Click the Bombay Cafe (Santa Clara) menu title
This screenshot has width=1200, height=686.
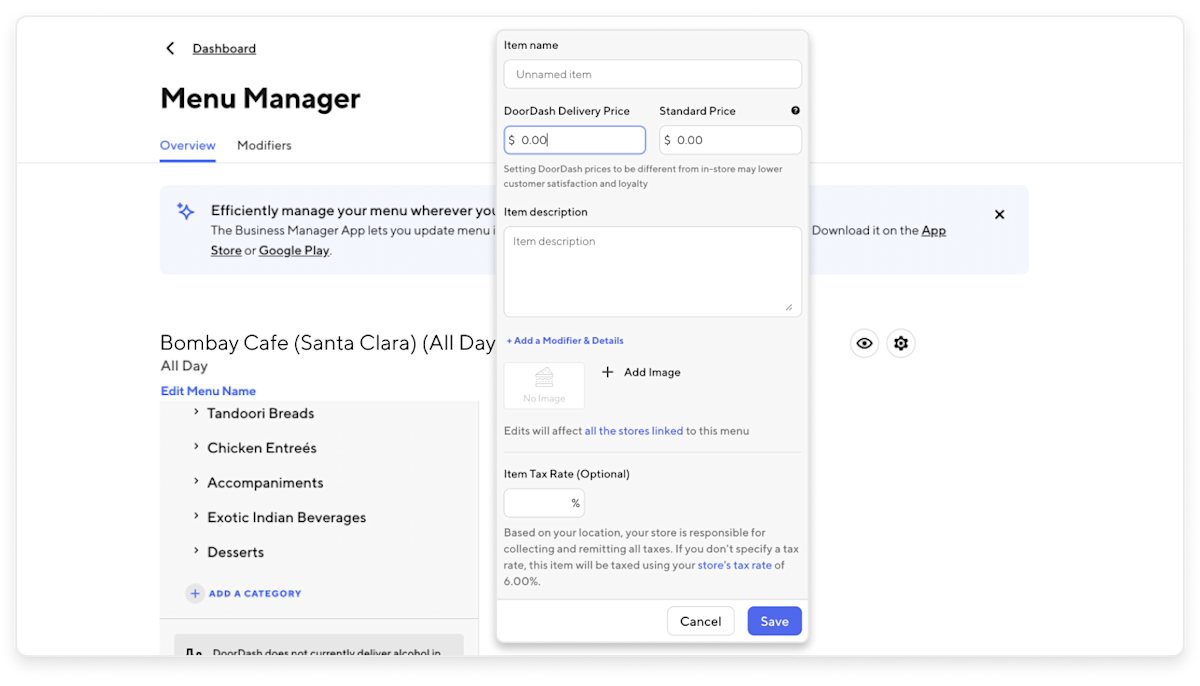[x=327, y=343]
